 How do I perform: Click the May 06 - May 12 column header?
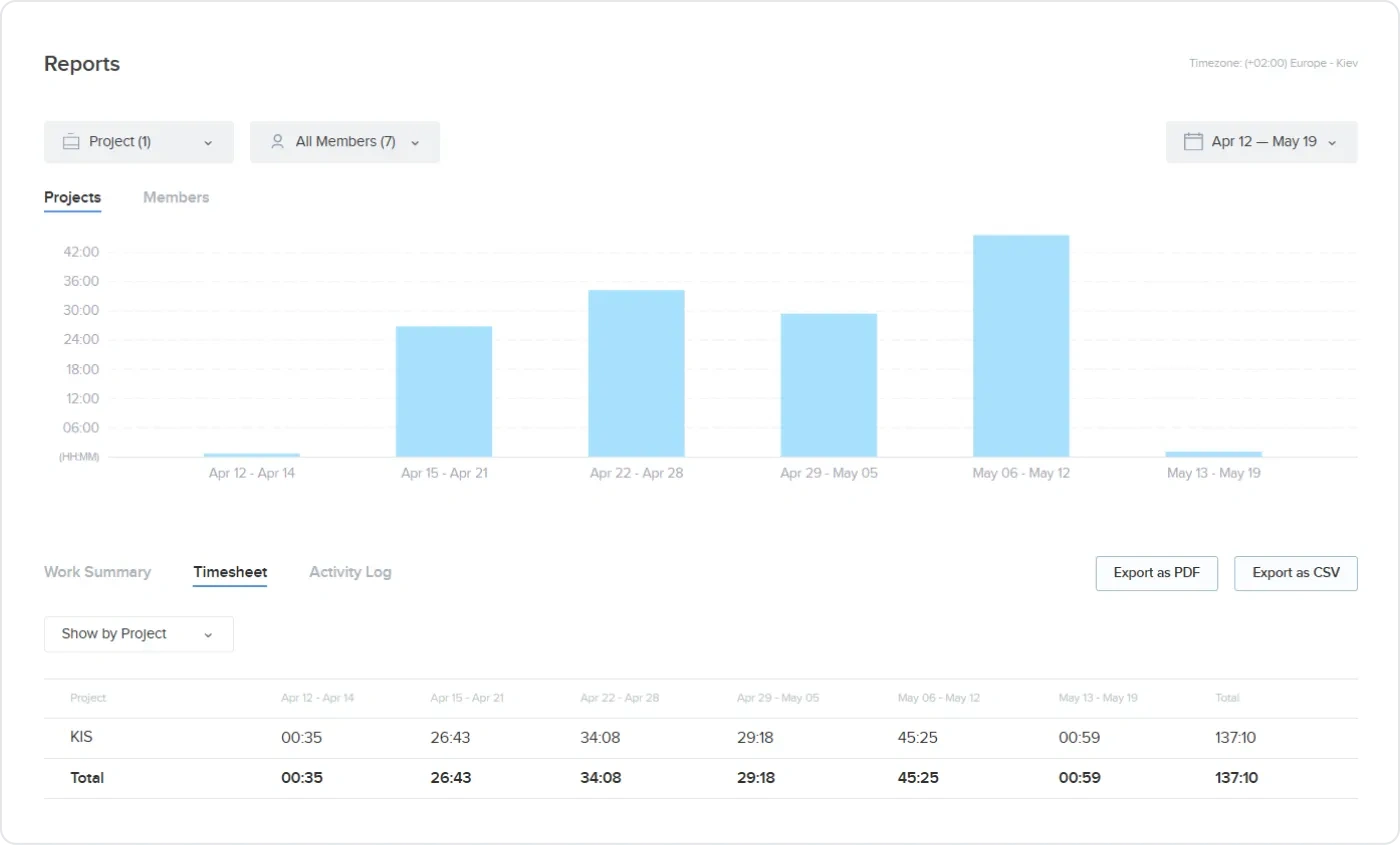coord(938,698)
